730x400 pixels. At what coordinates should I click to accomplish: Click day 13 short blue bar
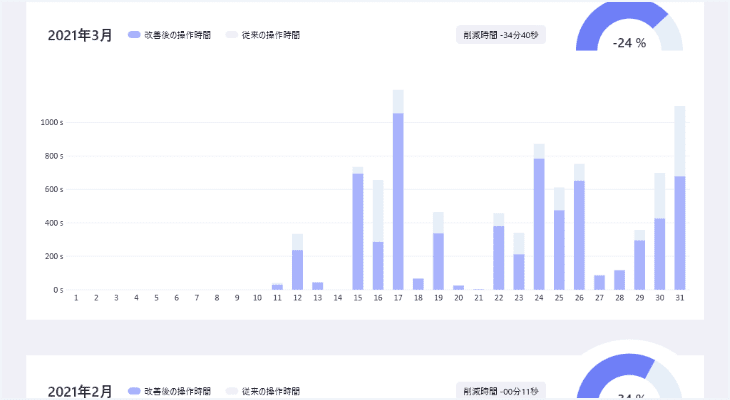(x=318, y=286)
